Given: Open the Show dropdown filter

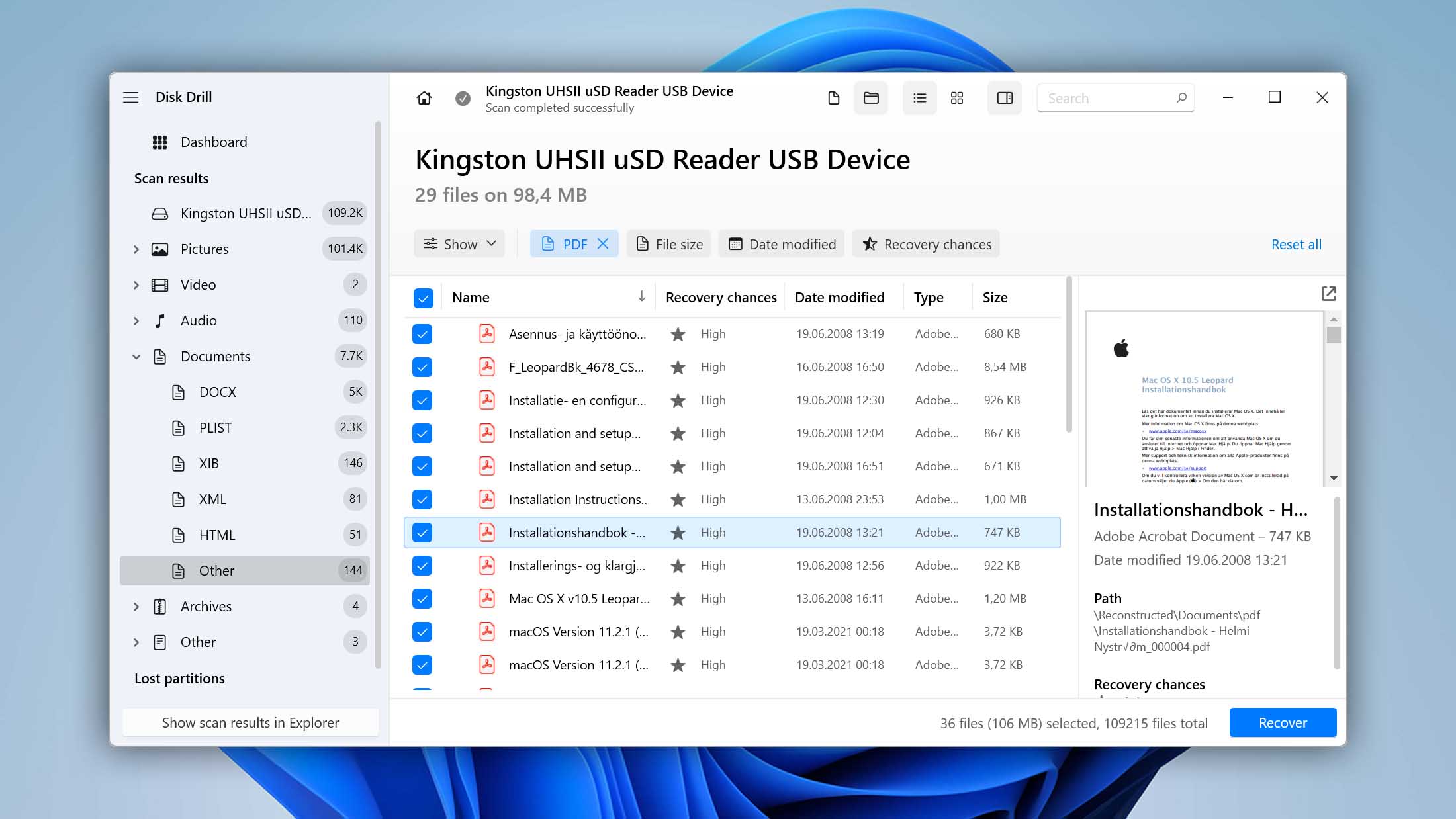Looking at the screenshot, I should (x=459, y=244).
